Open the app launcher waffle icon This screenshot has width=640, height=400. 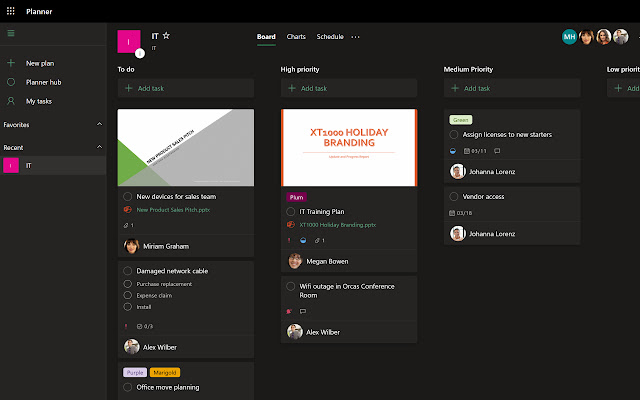[x=11, y=11]
